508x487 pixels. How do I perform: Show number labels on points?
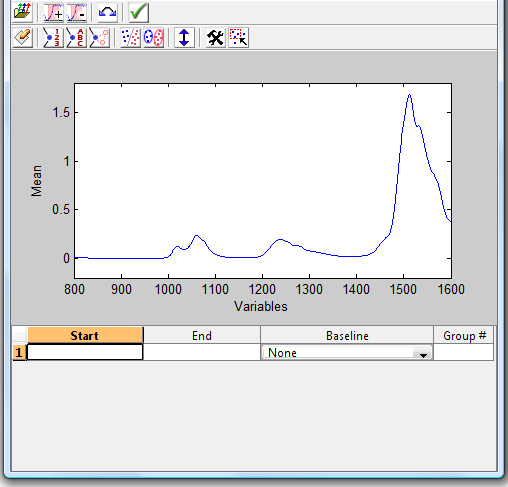pos(53,37)
